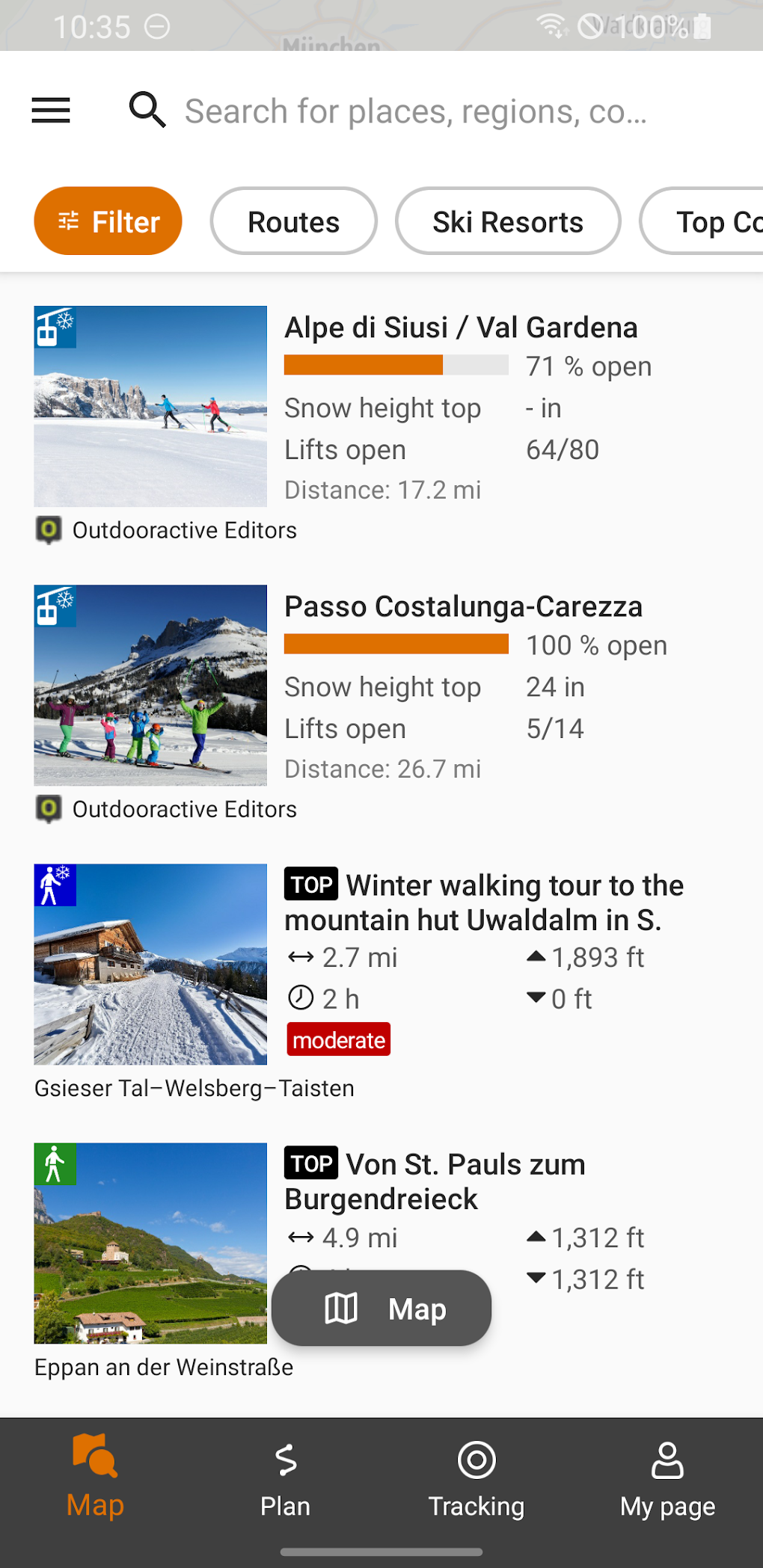Screen dimensions: 763x1568
Task: Select the Top Co chip at right edge
Action: [x=703, y=221]
